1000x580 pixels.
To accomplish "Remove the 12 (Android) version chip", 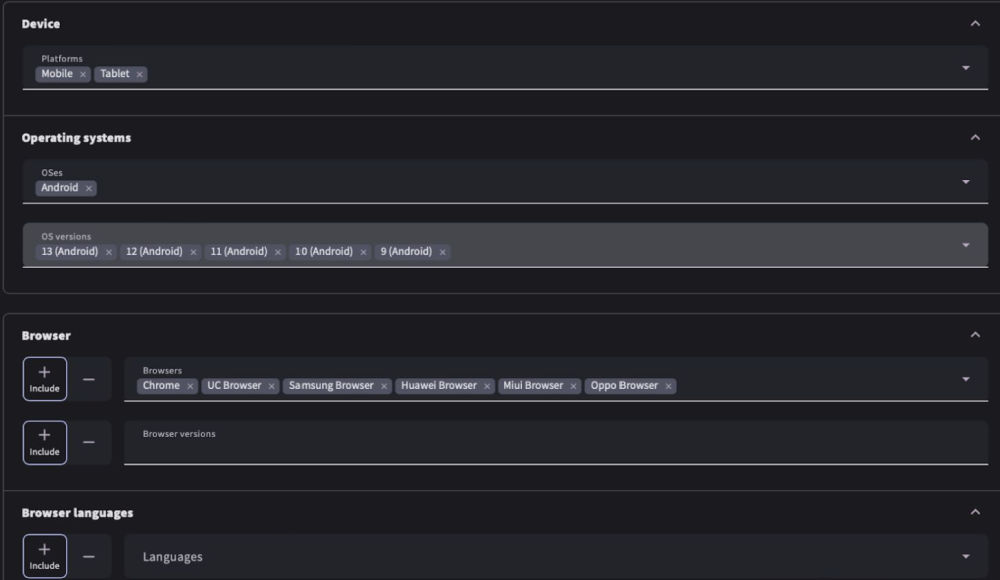I will point(193,252).
